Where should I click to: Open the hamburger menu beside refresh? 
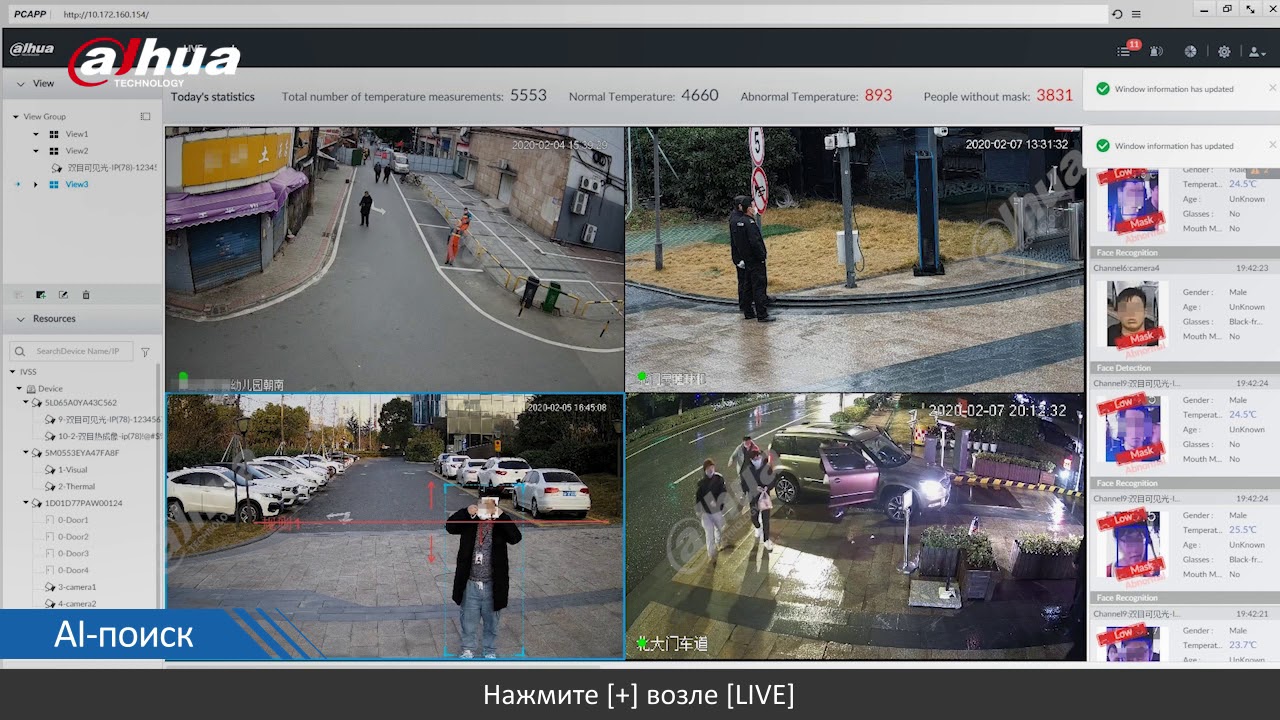[1136, 14]
